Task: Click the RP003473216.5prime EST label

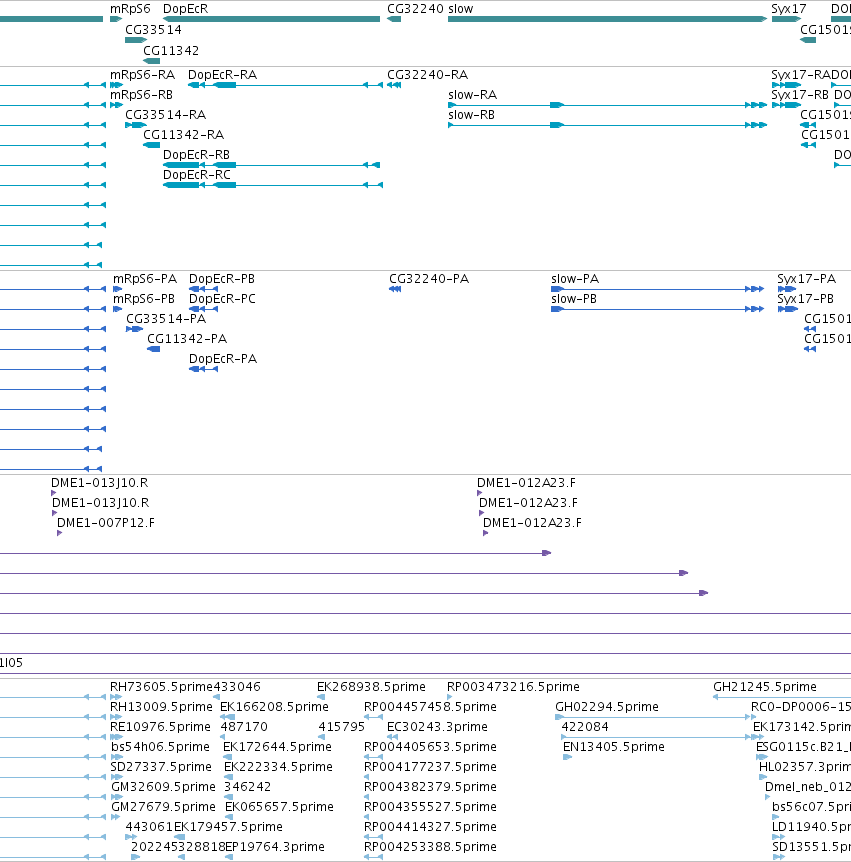Action: tap(513, 687)
